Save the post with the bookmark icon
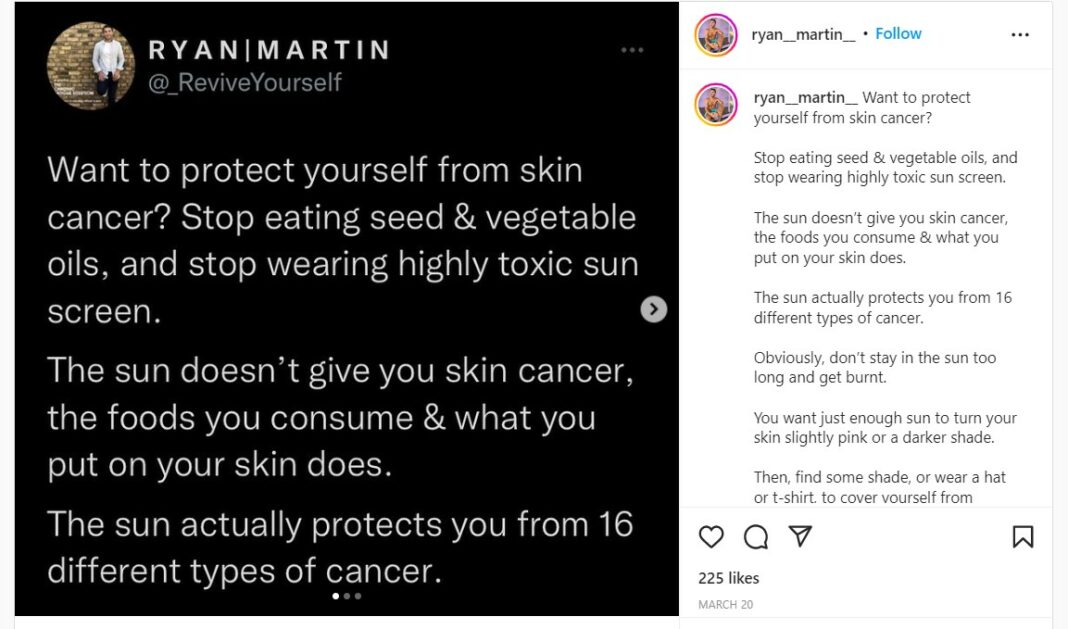Image resolution: width=1068 pixels, height=629 pixels. [1023, 537]
